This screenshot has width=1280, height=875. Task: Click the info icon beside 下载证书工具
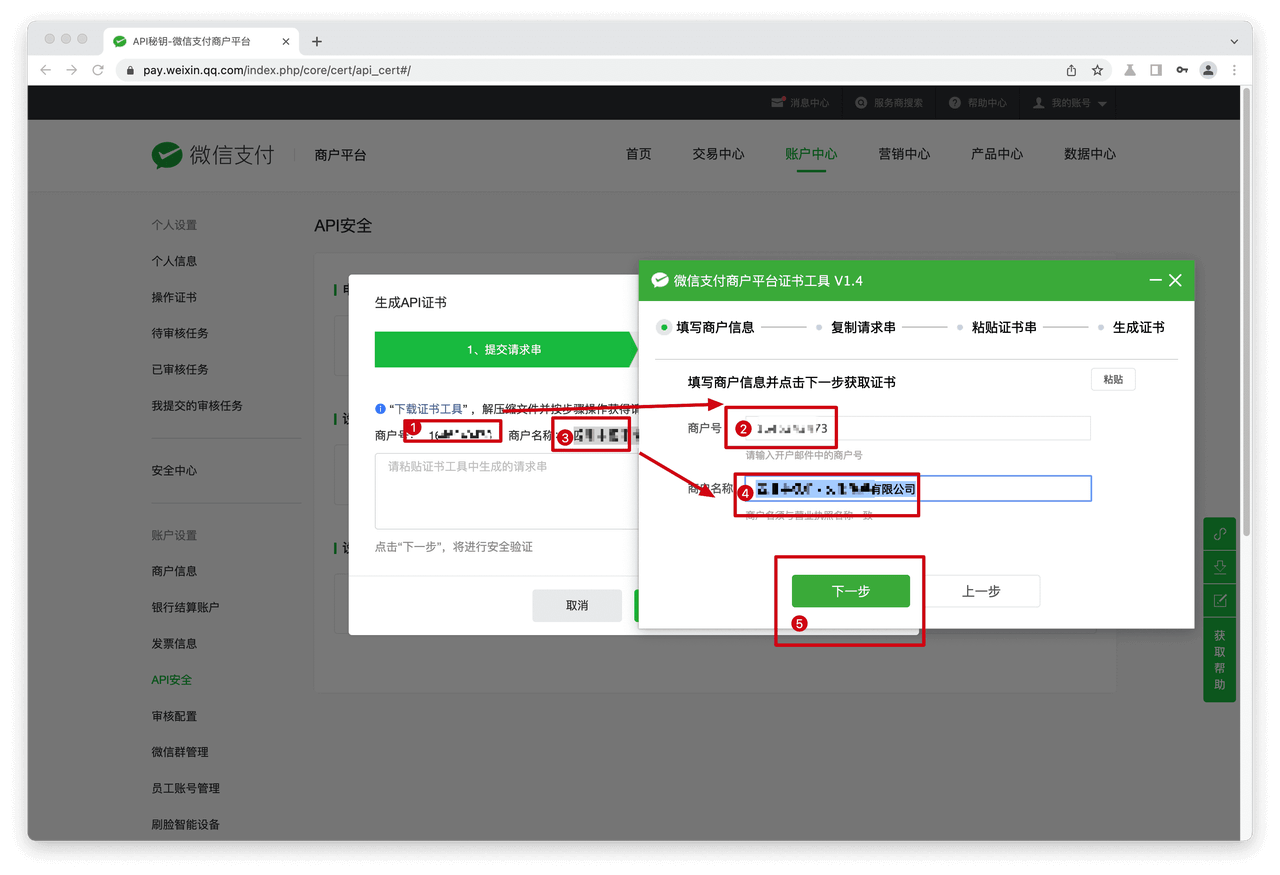coord(378,406)
